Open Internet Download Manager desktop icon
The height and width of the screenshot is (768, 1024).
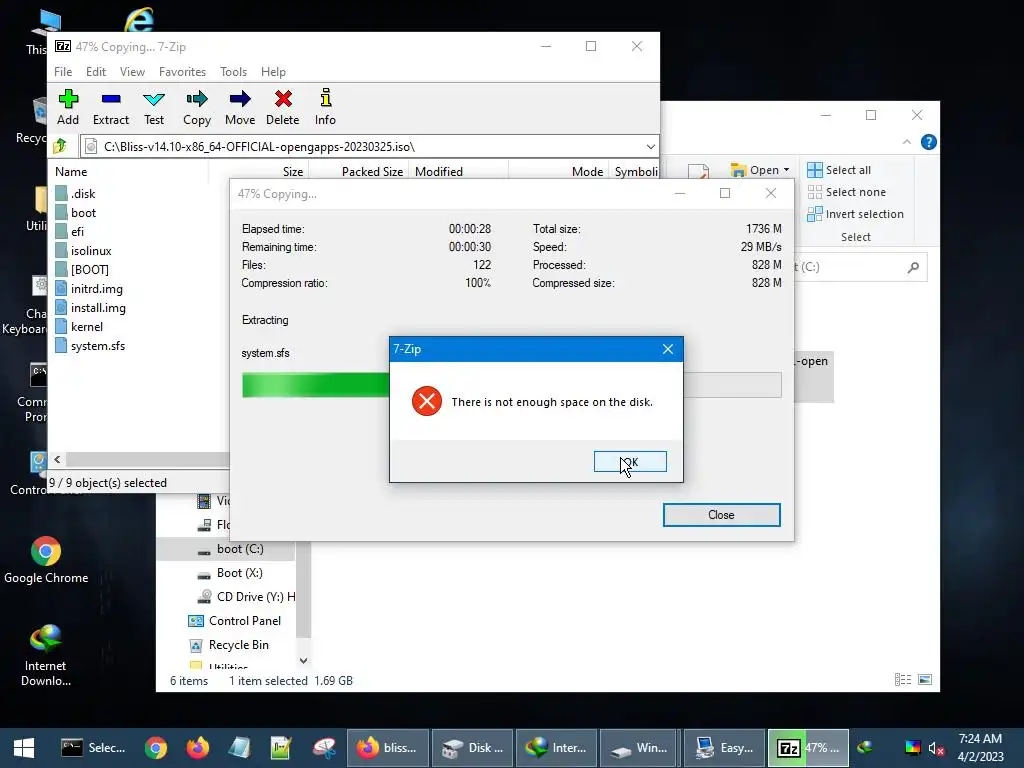point(46,655)
